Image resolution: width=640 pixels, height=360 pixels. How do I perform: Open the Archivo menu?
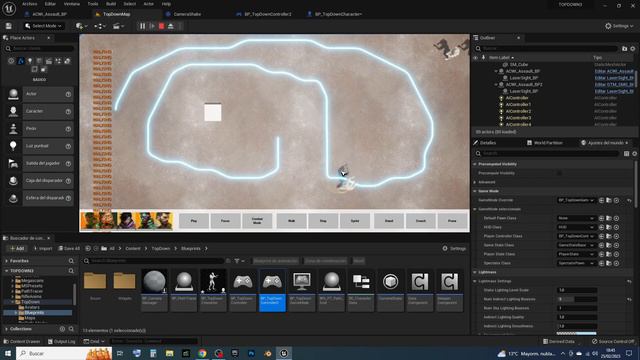pos(29,4)
